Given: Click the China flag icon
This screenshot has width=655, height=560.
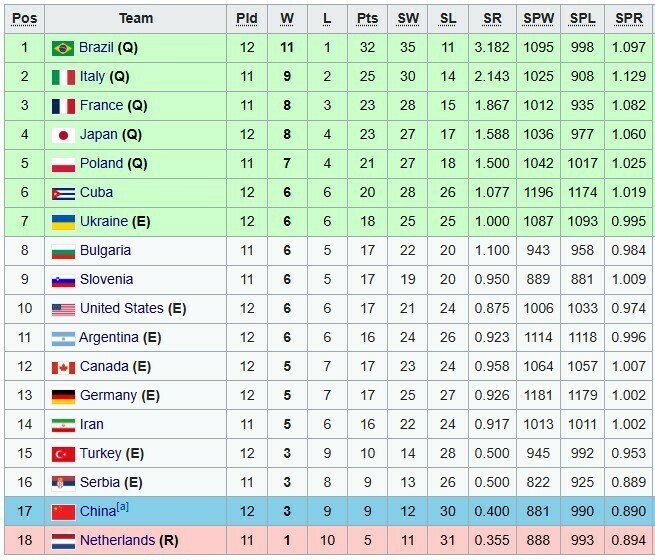Looking at the screenshot, I should coord(63,512).
